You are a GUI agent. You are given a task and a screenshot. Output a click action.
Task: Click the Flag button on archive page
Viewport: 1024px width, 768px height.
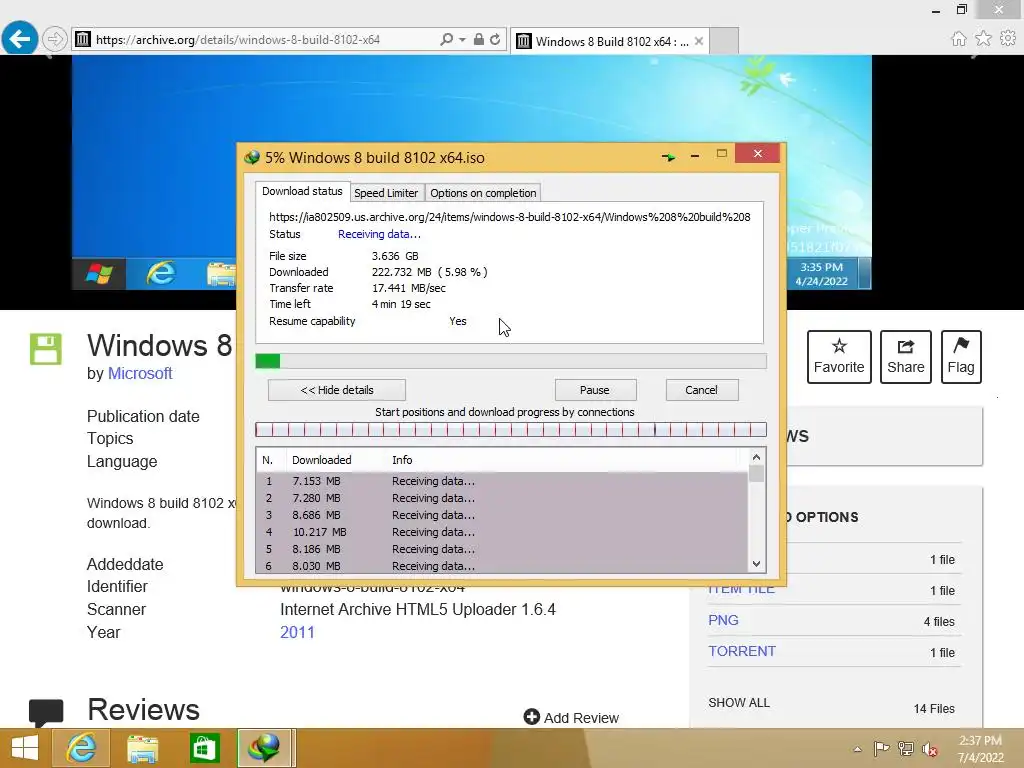pyautogui.click(x=961, y=357)
